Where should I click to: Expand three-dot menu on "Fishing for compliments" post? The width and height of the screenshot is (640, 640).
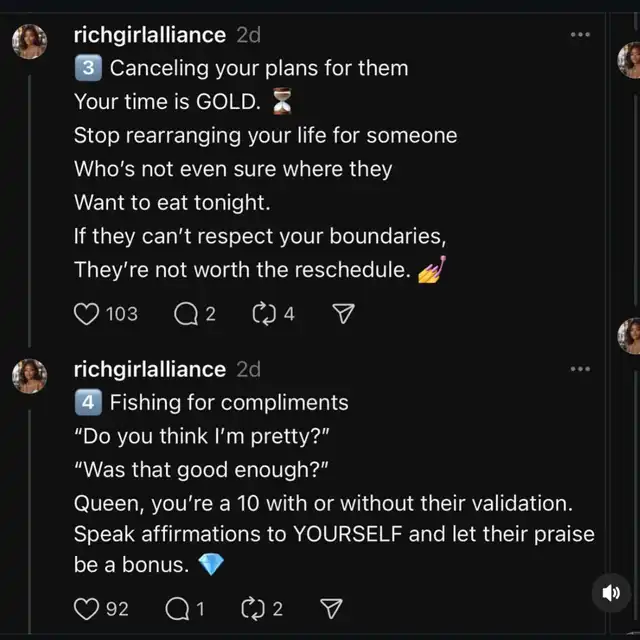click(580, 369)
